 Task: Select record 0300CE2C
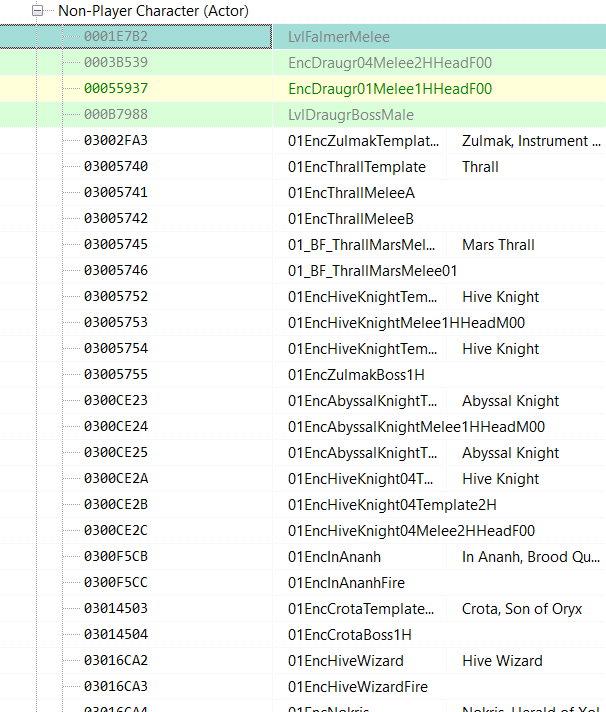[x=116, y=530]
